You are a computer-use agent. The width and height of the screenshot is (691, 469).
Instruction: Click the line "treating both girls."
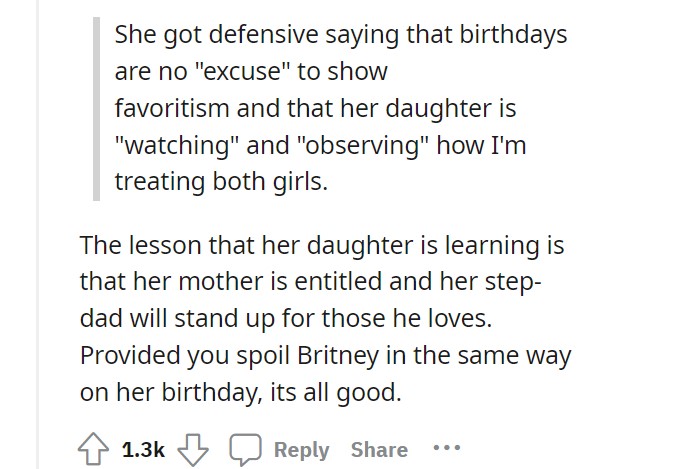click(222, 182)
